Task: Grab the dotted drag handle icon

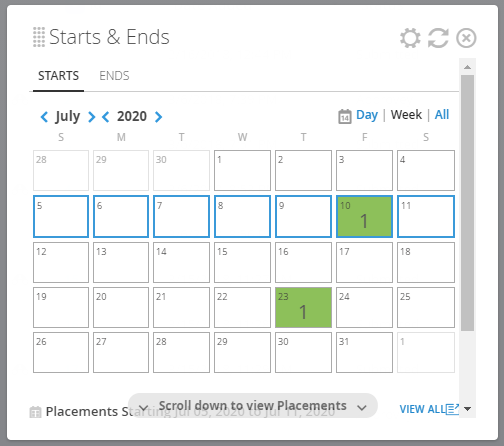Action: coord(39,37)
